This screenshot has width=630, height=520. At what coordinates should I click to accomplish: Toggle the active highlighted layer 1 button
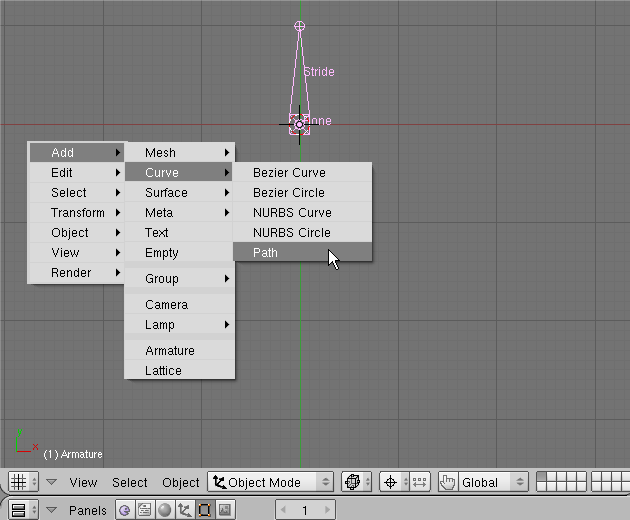pos(542,477)
